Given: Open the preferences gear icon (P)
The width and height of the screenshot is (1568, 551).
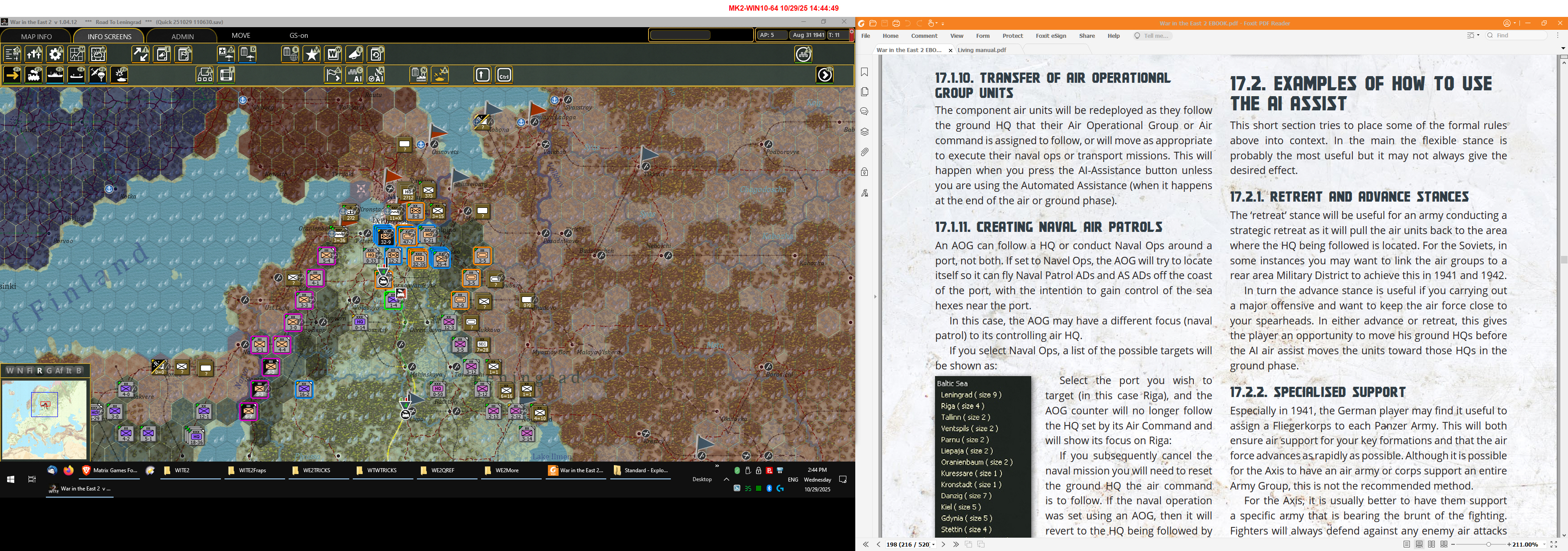Looking at the screenshot, I should 55,54.
